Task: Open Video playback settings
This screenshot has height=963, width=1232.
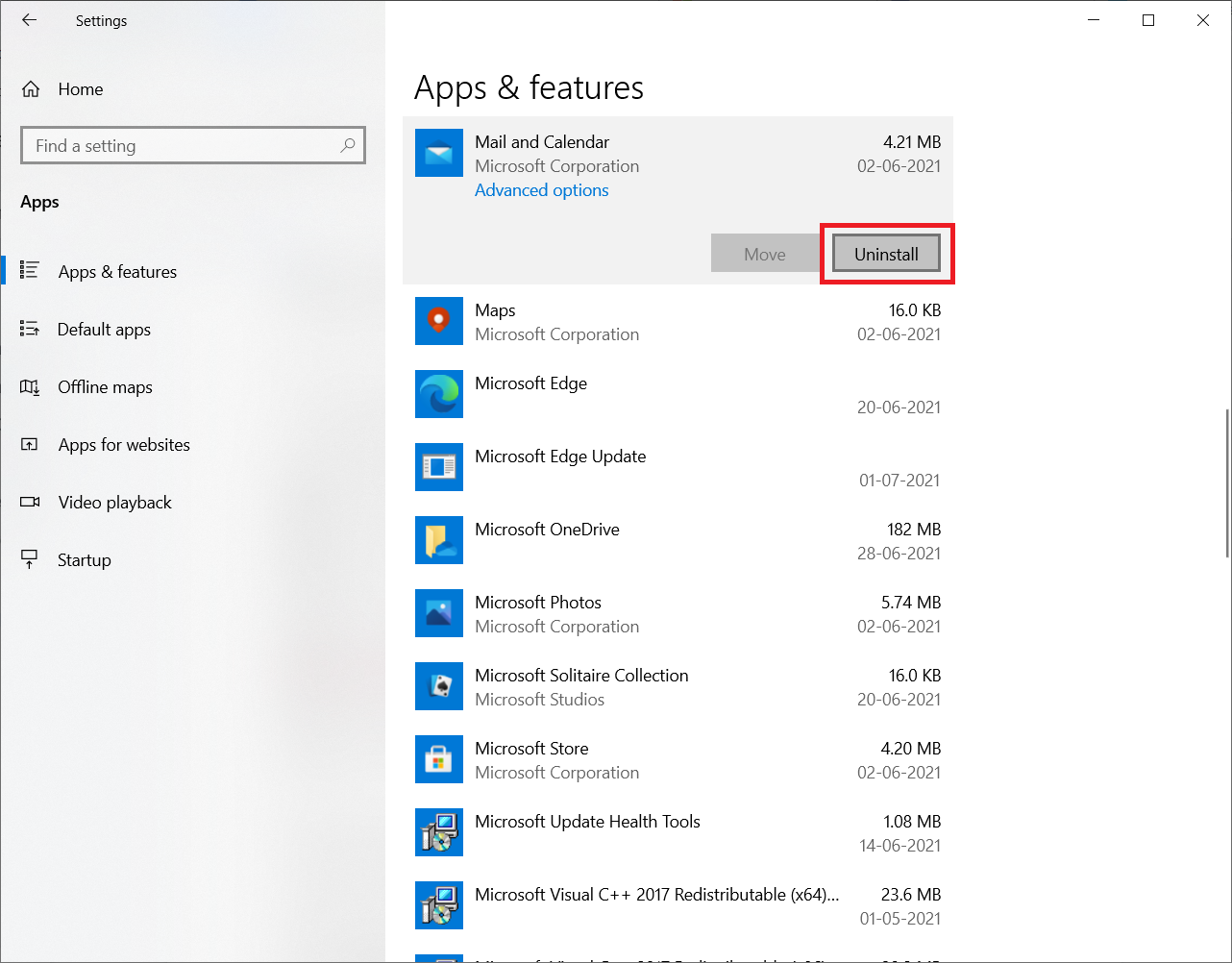Action: 114,503
